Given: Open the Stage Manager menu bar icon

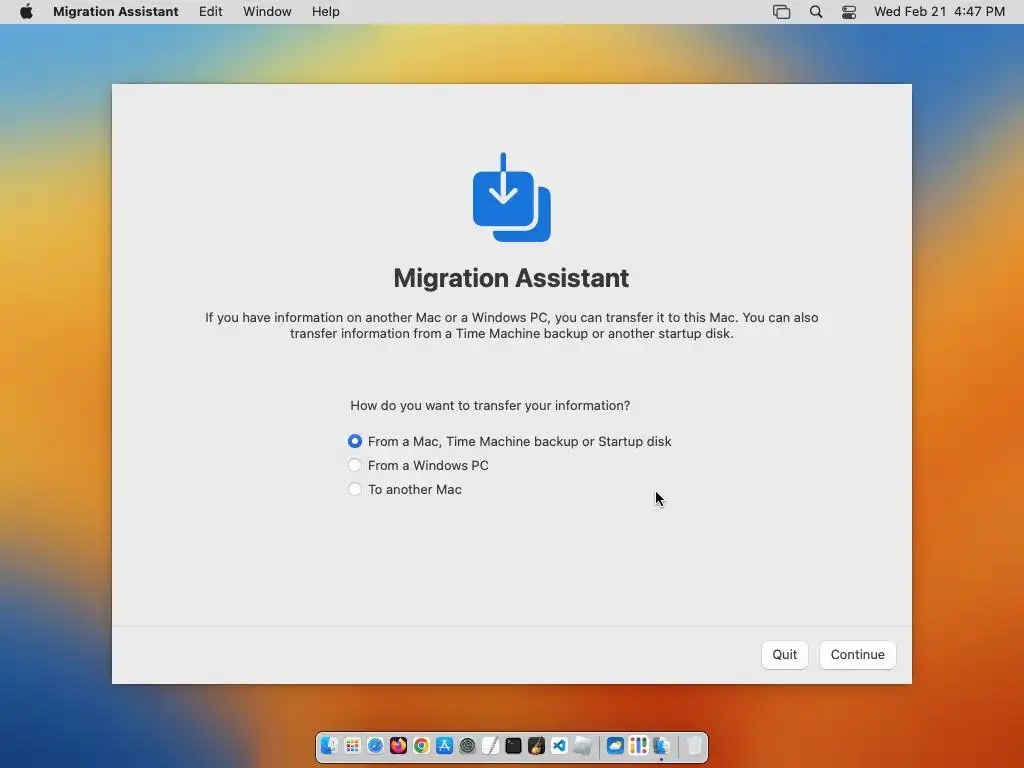Looking at the screenshot, I should click(781, 12).
